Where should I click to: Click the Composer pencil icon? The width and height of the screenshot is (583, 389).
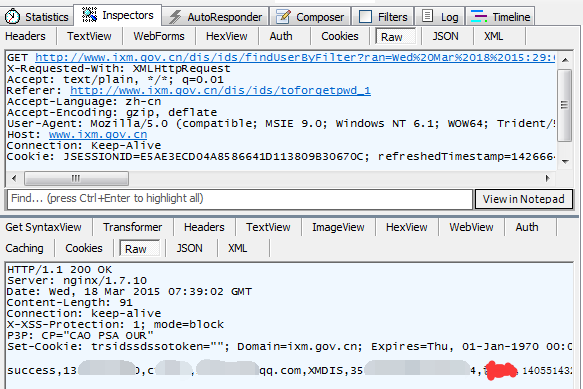pyautogui.click(x=284, y=16)
